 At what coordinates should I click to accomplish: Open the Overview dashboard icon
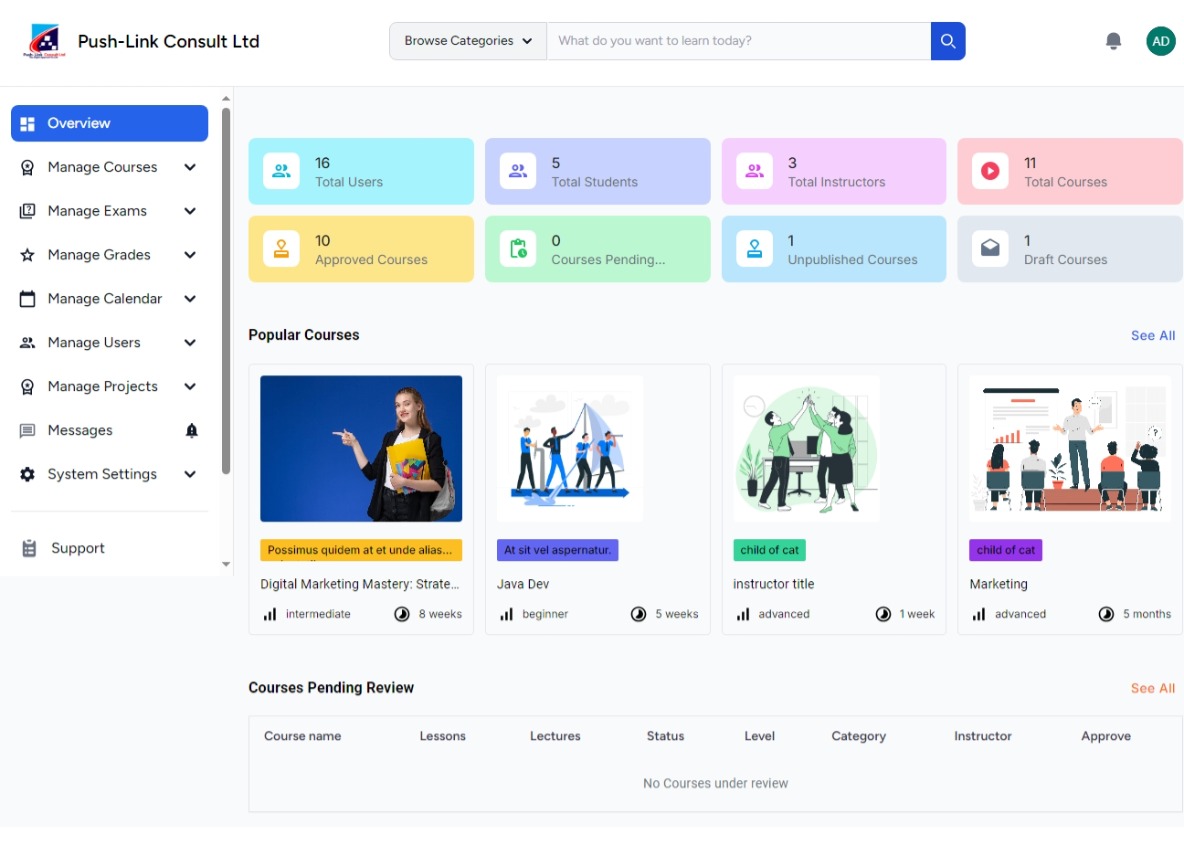pyautogui.click(x=29, y=122)
